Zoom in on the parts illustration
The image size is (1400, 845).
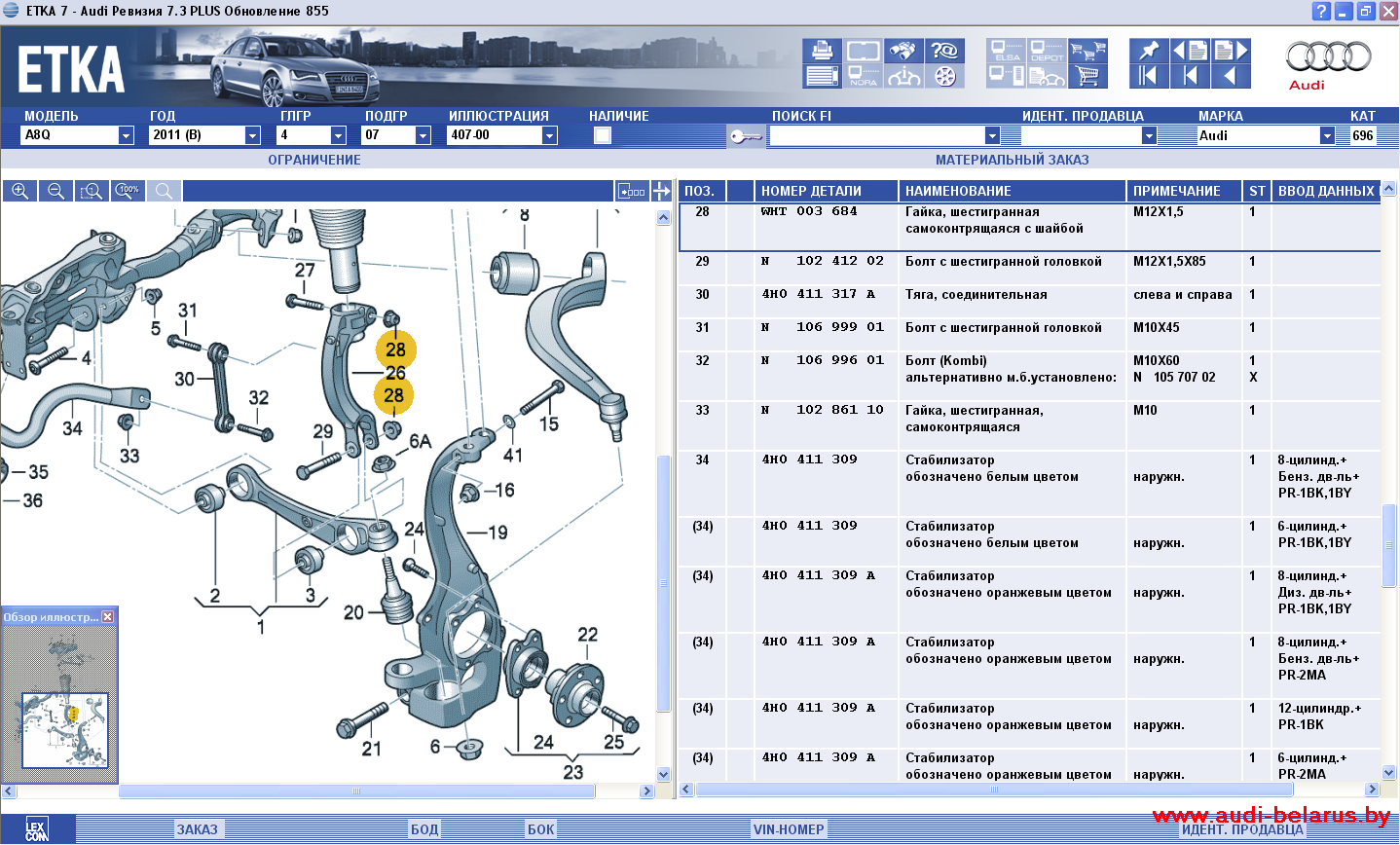pos(19,191)
